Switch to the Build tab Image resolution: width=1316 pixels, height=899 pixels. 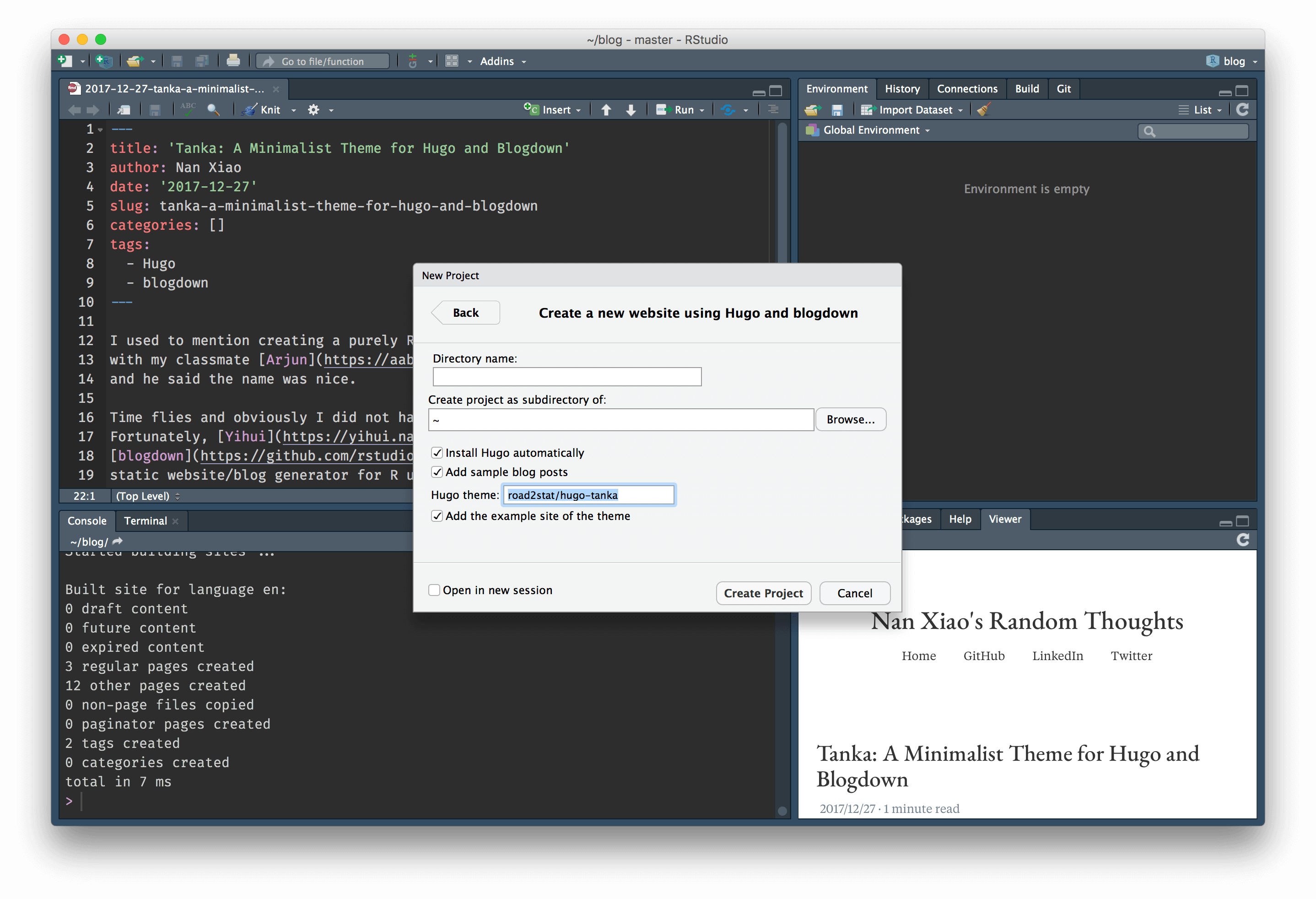point(1027,89)
